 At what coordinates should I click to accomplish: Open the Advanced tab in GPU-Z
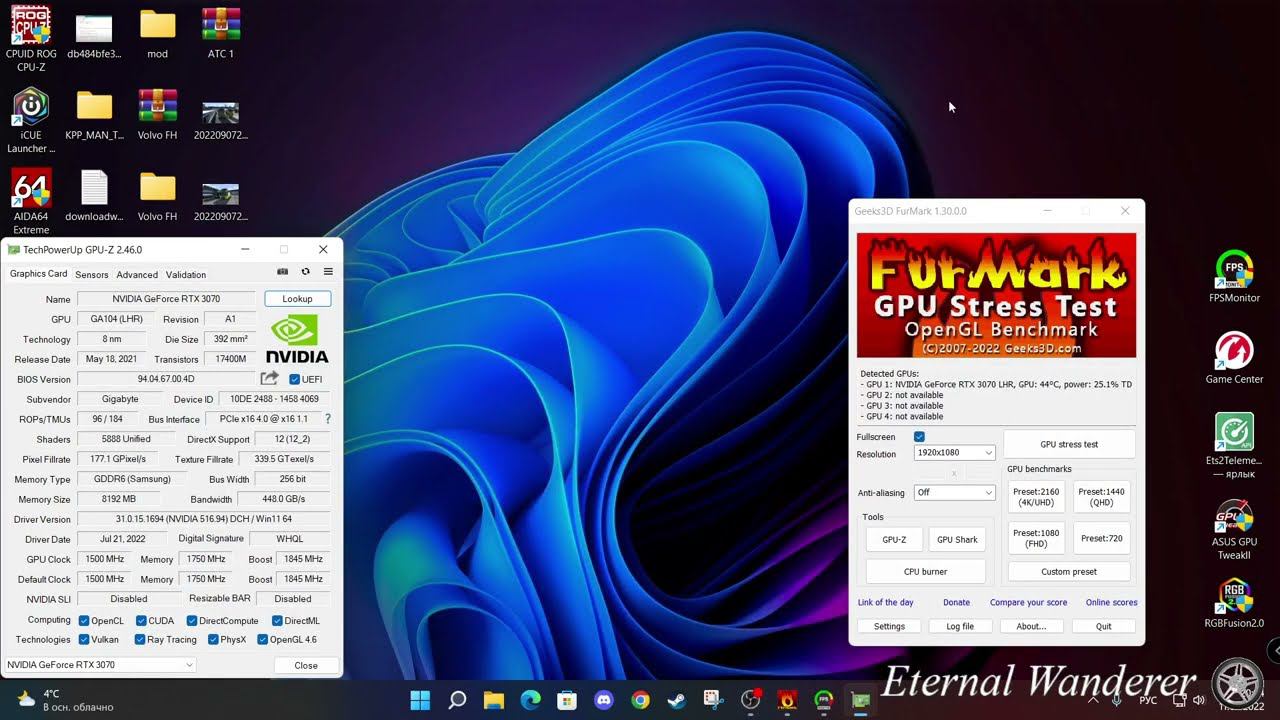(x=137, y=274)
